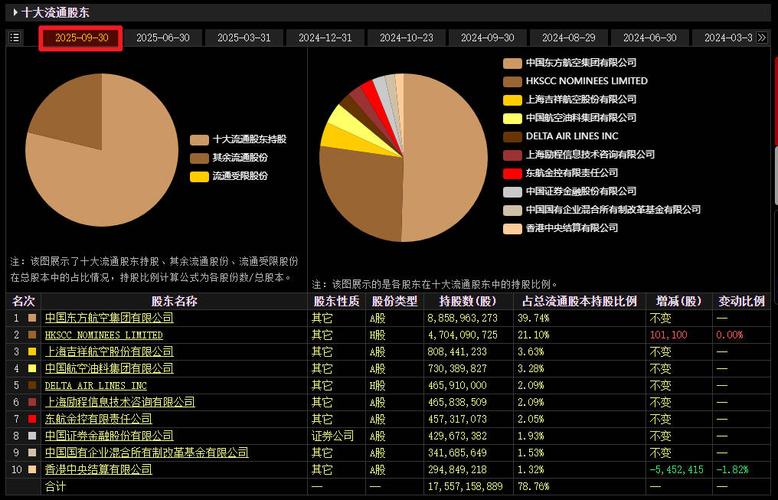
Task: Click the cell 8,858,963,273
Action: point(462,318)
